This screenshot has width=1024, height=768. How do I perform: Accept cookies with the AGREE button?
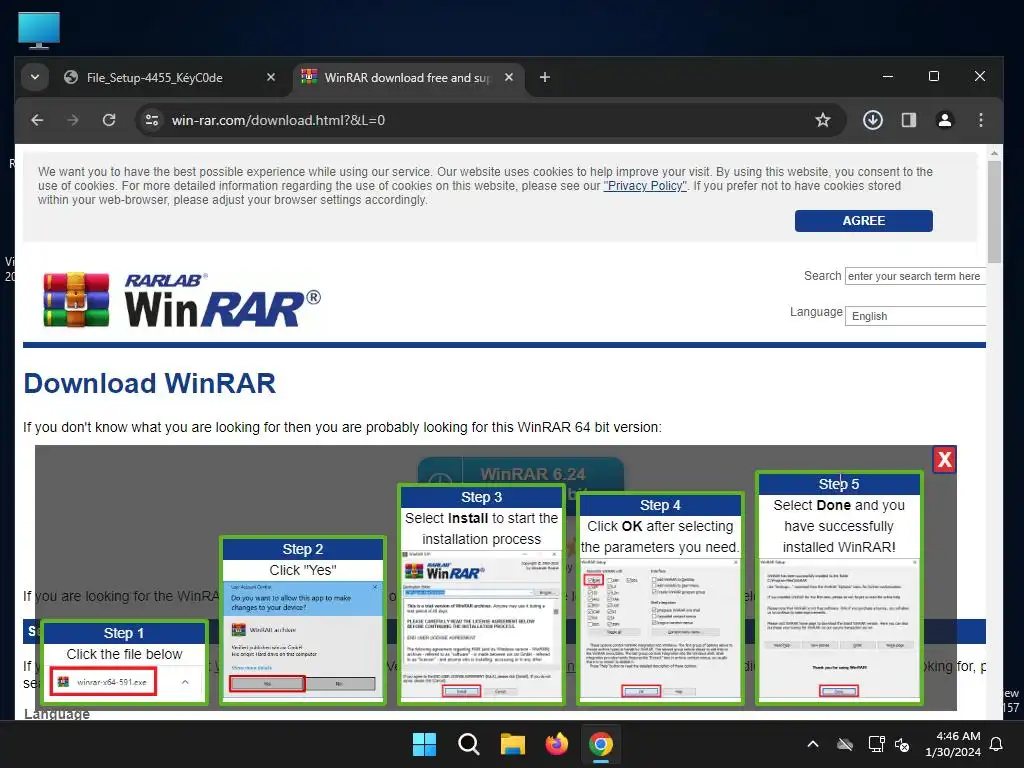863,221
